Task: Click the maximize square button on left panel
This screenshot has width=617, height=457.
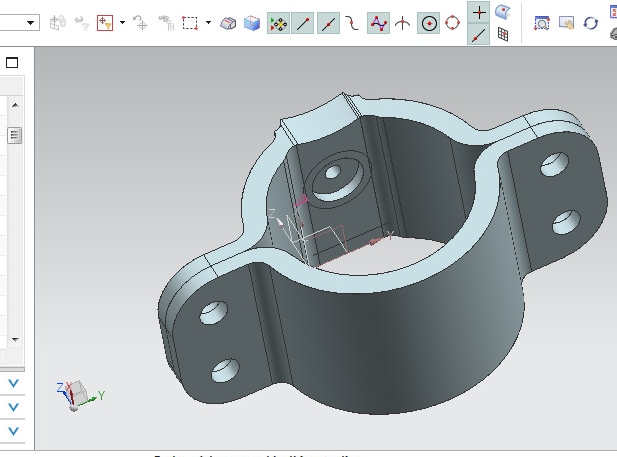Action: click(x=13, y=62)
